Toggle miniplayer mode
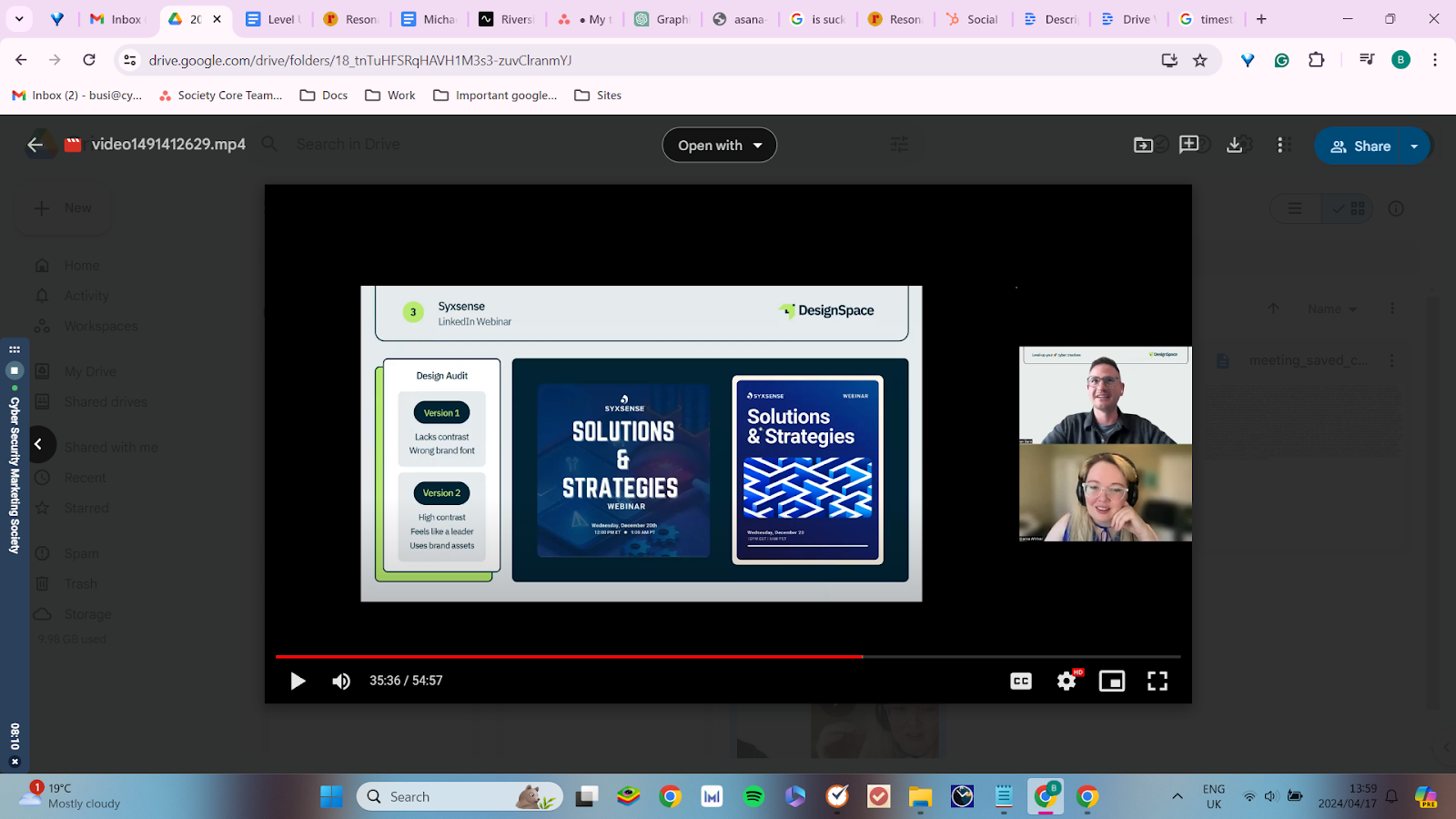The height and width of the screenshot is (819, 1456). tap(1112, 681)
